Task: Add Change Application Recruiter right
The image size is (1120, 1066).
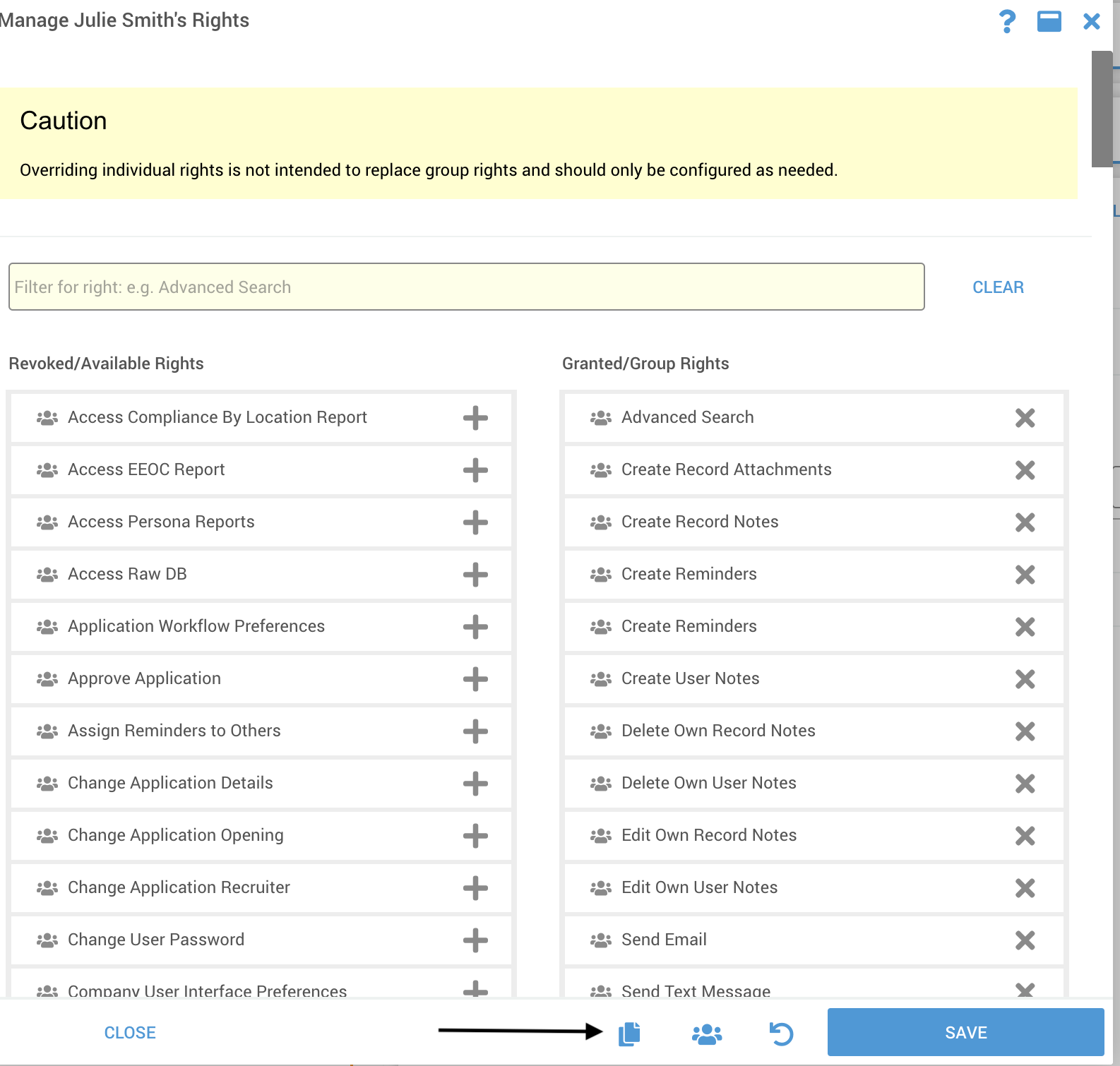Action: point(475,888)
